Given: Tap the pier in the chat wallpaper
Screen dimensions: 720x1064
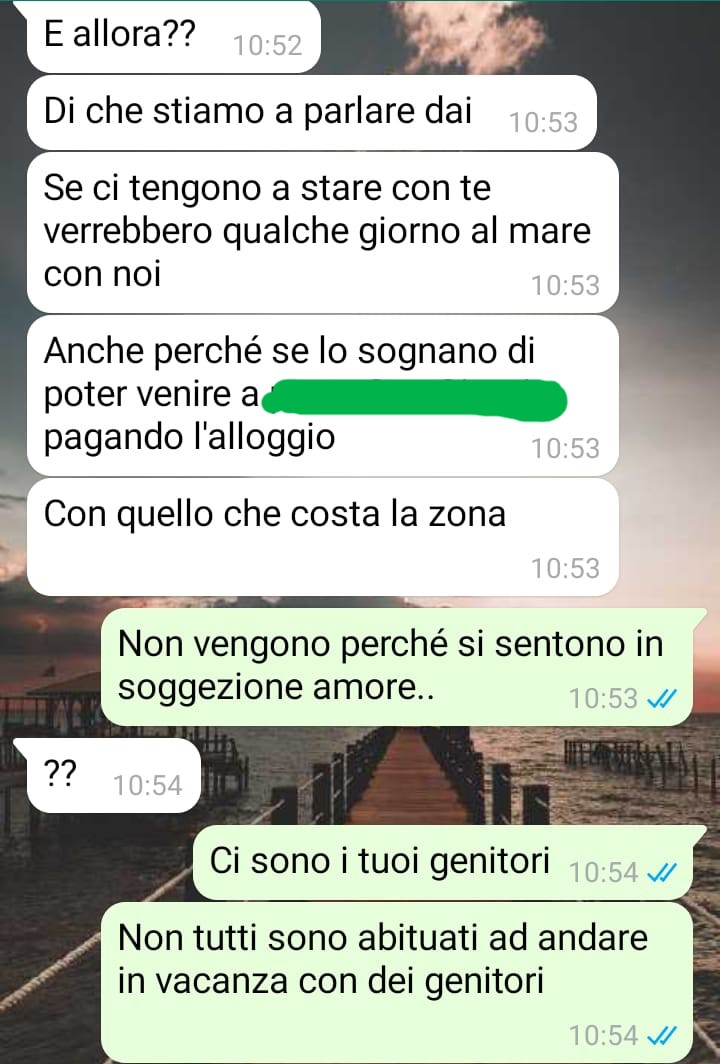Looking at the screenshot, I should 407,774.
